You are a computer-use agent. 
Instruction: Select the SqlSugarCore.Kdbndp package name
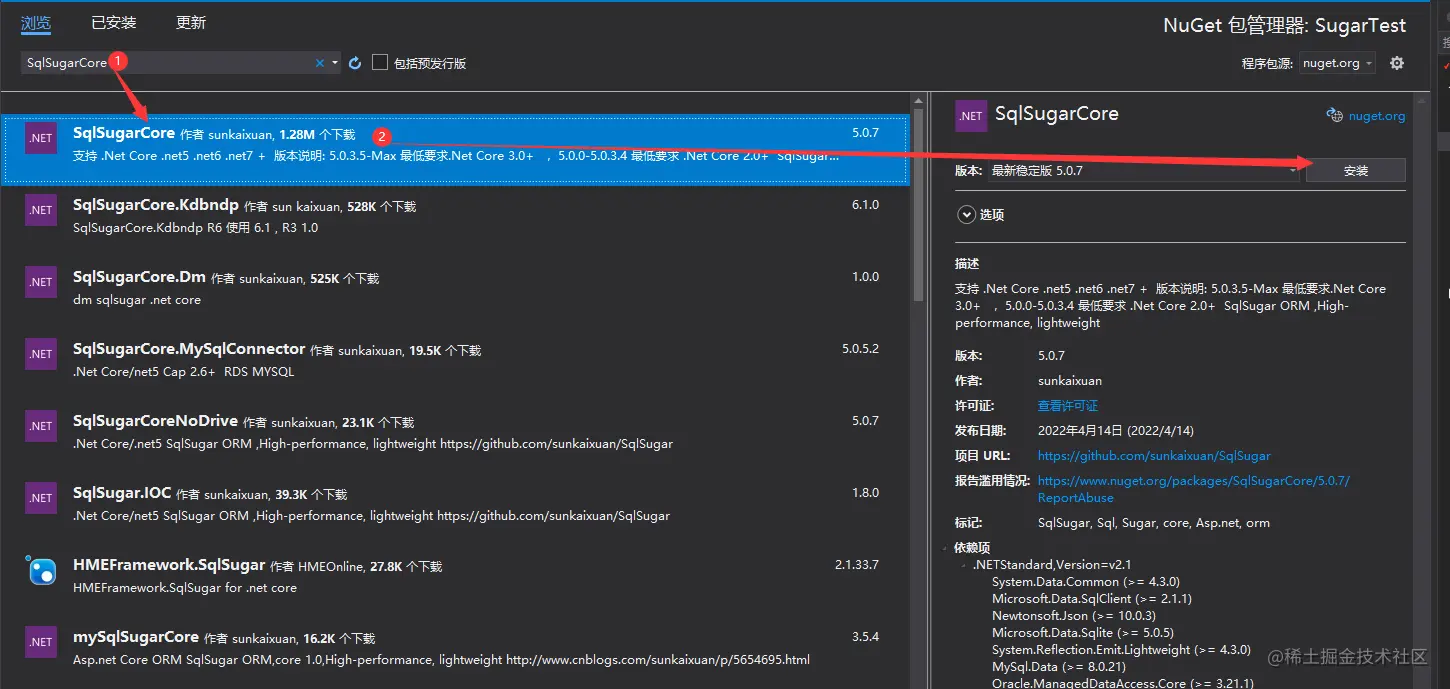pos(156,205)
